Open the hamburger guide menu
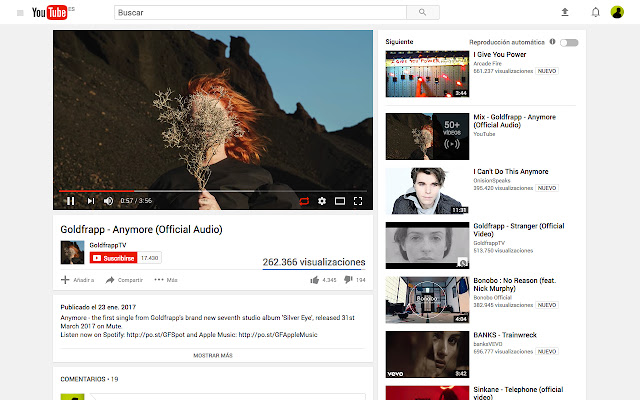 click(20, 13)
